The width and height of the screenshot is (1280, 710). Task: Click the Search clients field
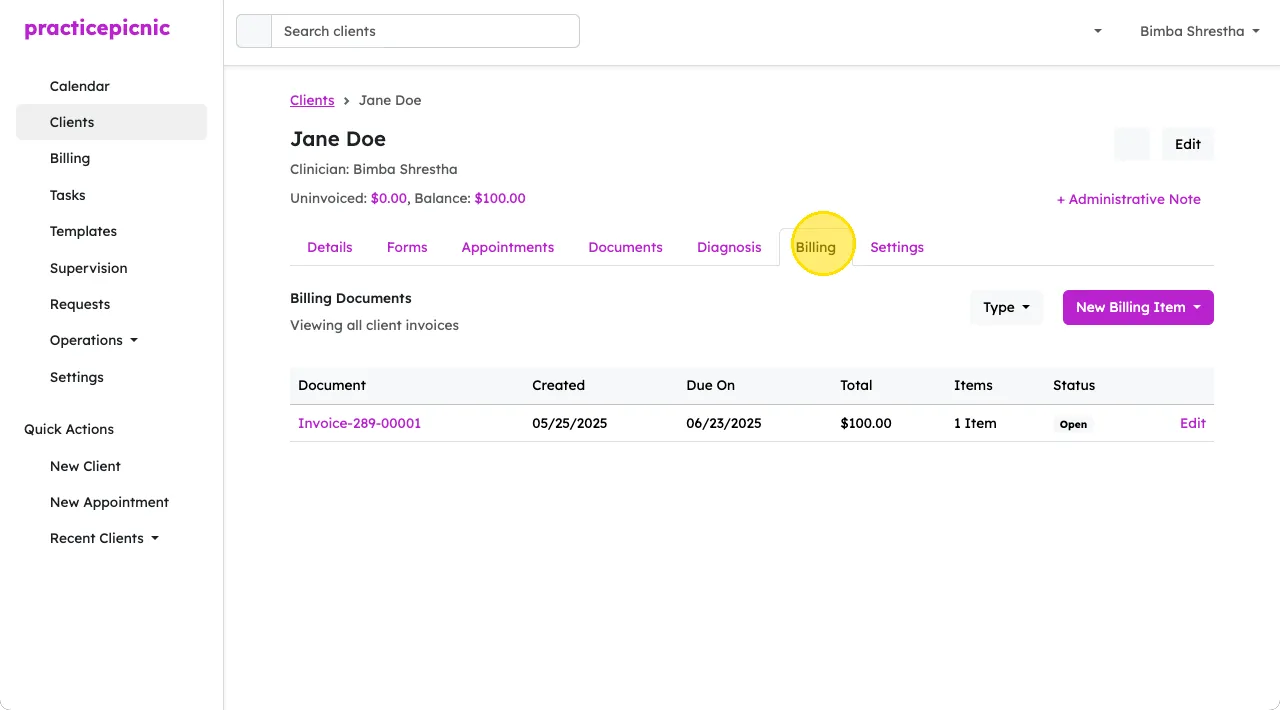pyautogui.click(x=425, y=31)
